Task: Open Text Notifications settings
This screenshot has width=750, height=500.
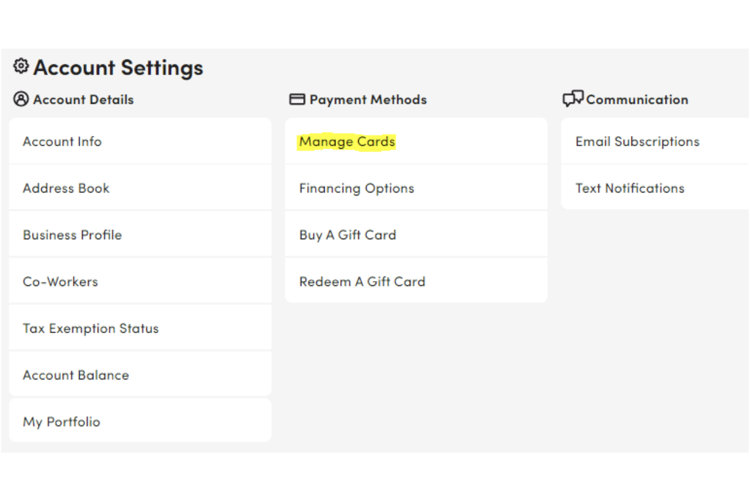Action: point(630,188)
